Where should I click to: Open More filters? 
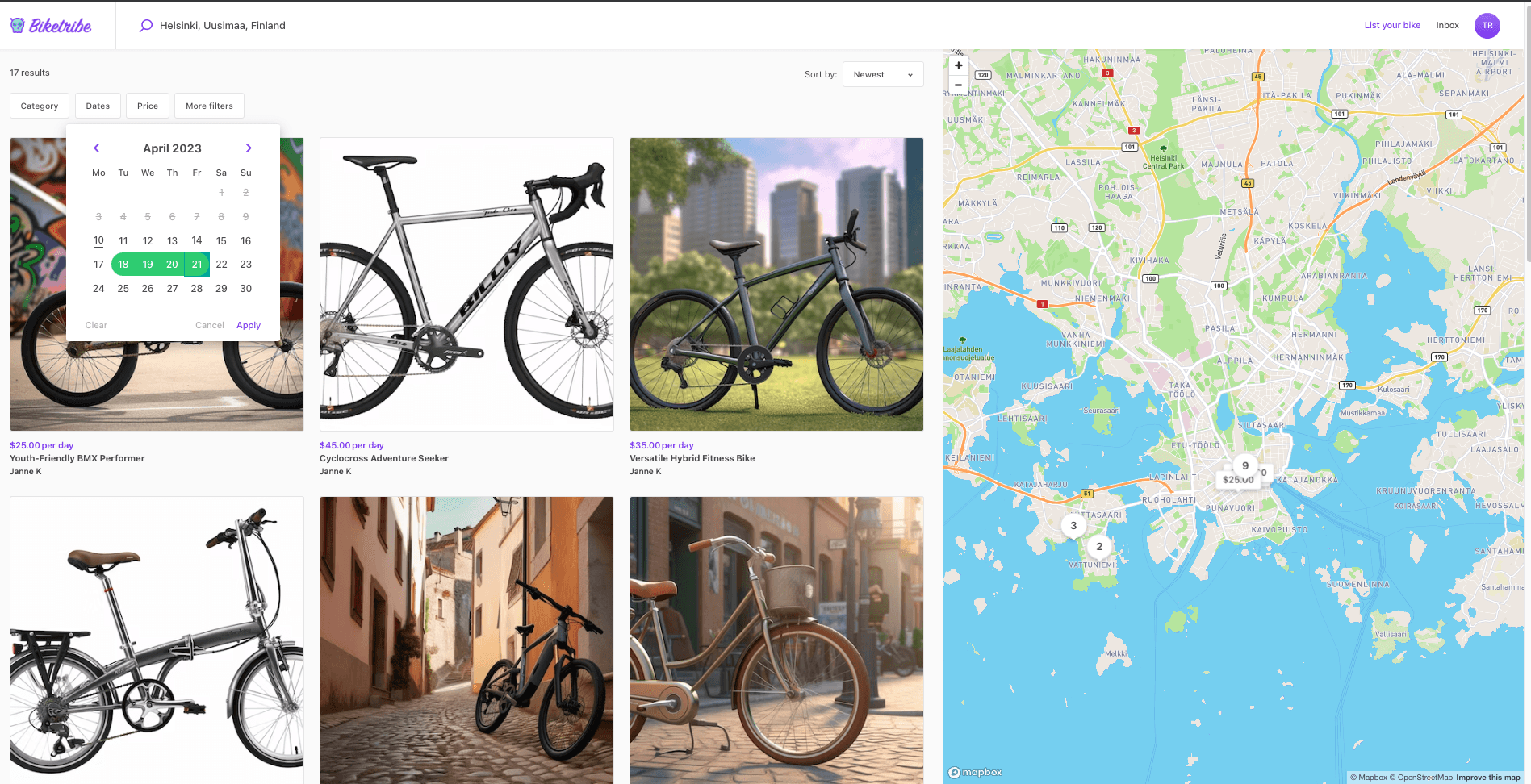click(209, 106)
